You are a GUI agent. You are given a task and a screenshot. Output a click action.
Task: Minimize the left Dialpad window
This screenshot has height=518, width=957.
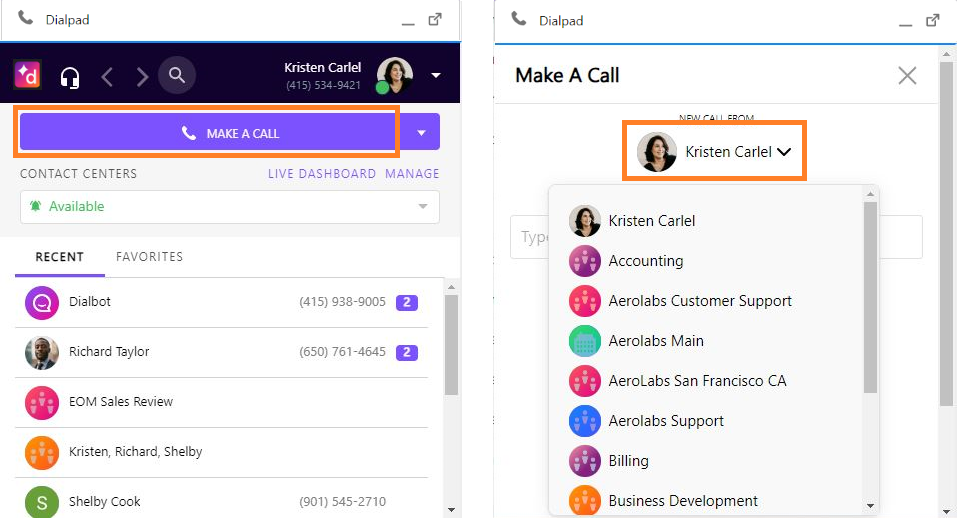408,23
